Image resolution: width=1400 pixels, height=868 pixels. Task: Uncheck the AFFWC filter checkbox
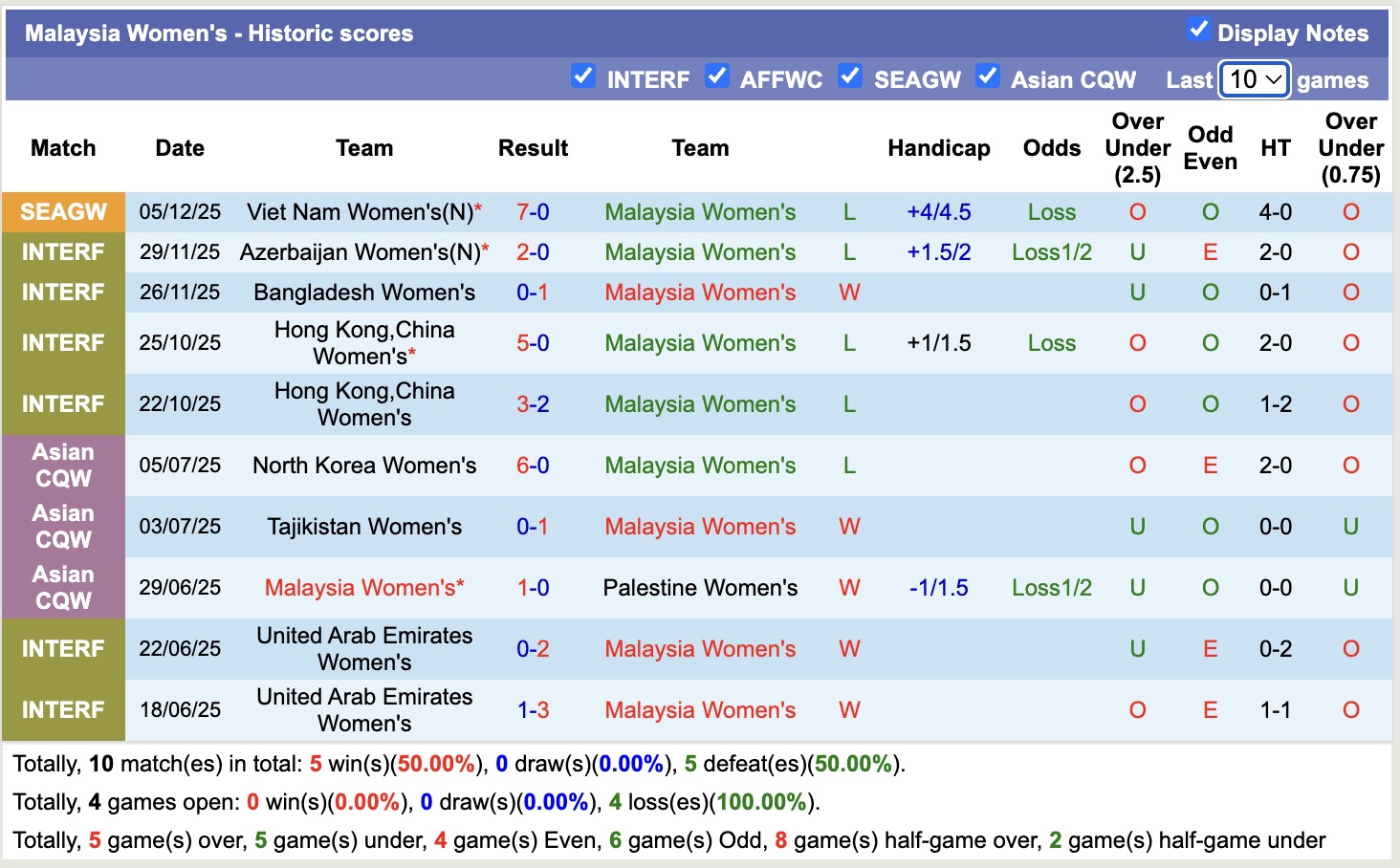pyautogui.click(x=716, y=76)
